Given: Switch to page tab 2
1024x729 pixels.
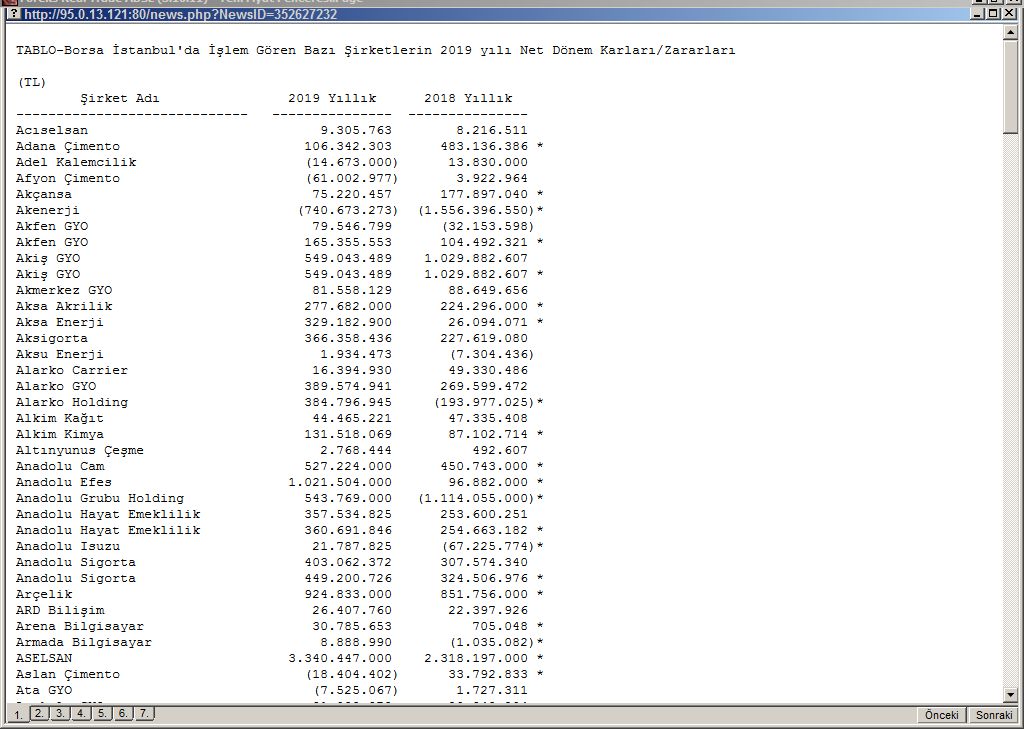Looking at the screenshot, I should (39, 713).
